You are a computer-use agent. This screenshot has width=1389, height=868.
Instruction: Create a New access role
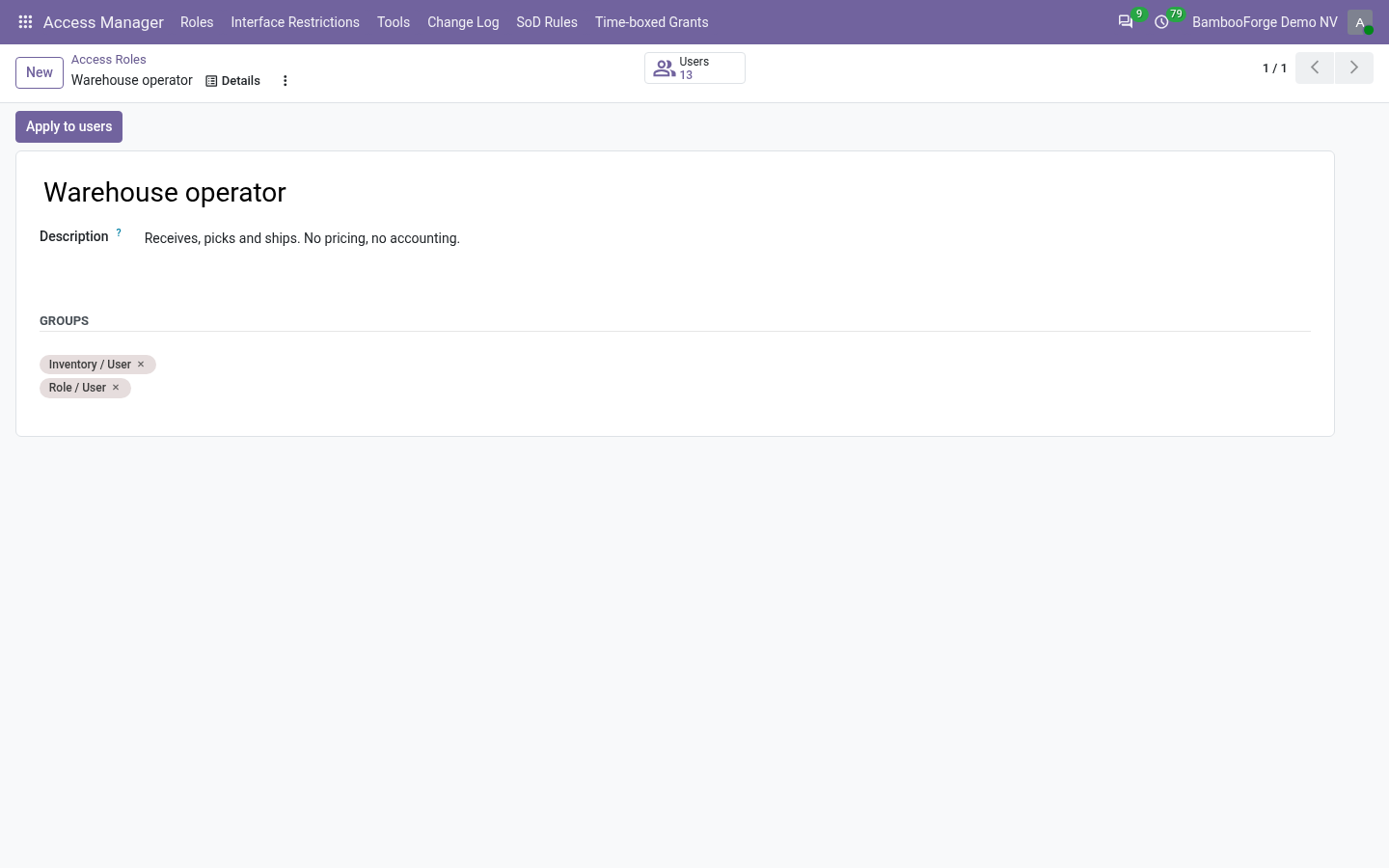40,72
